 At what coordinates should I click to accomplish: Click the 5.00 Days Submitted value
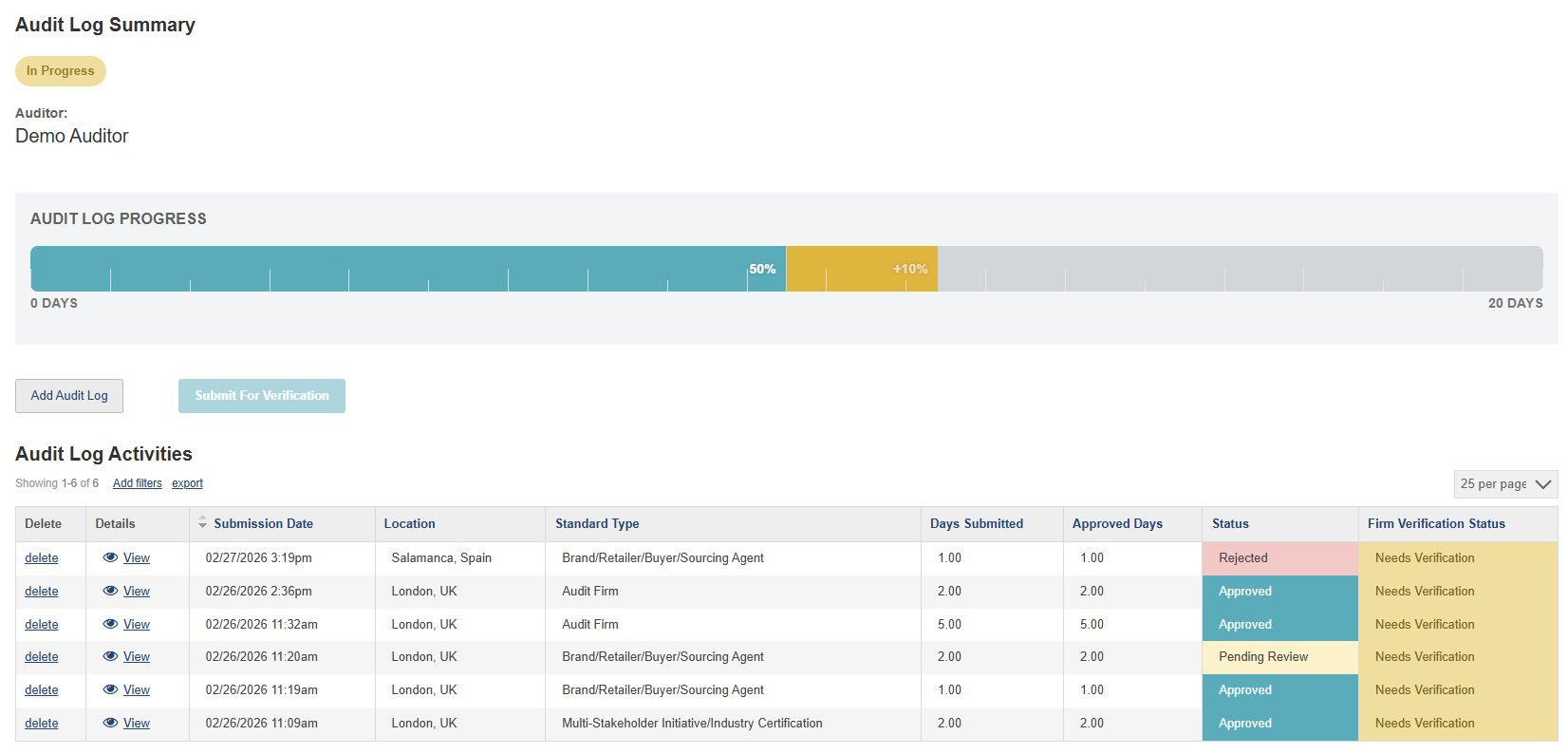click(949, 625)
